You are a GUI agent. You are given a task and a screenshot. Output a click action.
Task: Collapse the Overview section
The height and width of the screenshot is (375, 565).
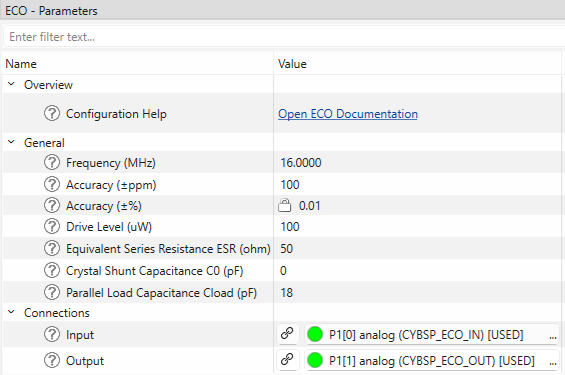click(x=11, y=84)
